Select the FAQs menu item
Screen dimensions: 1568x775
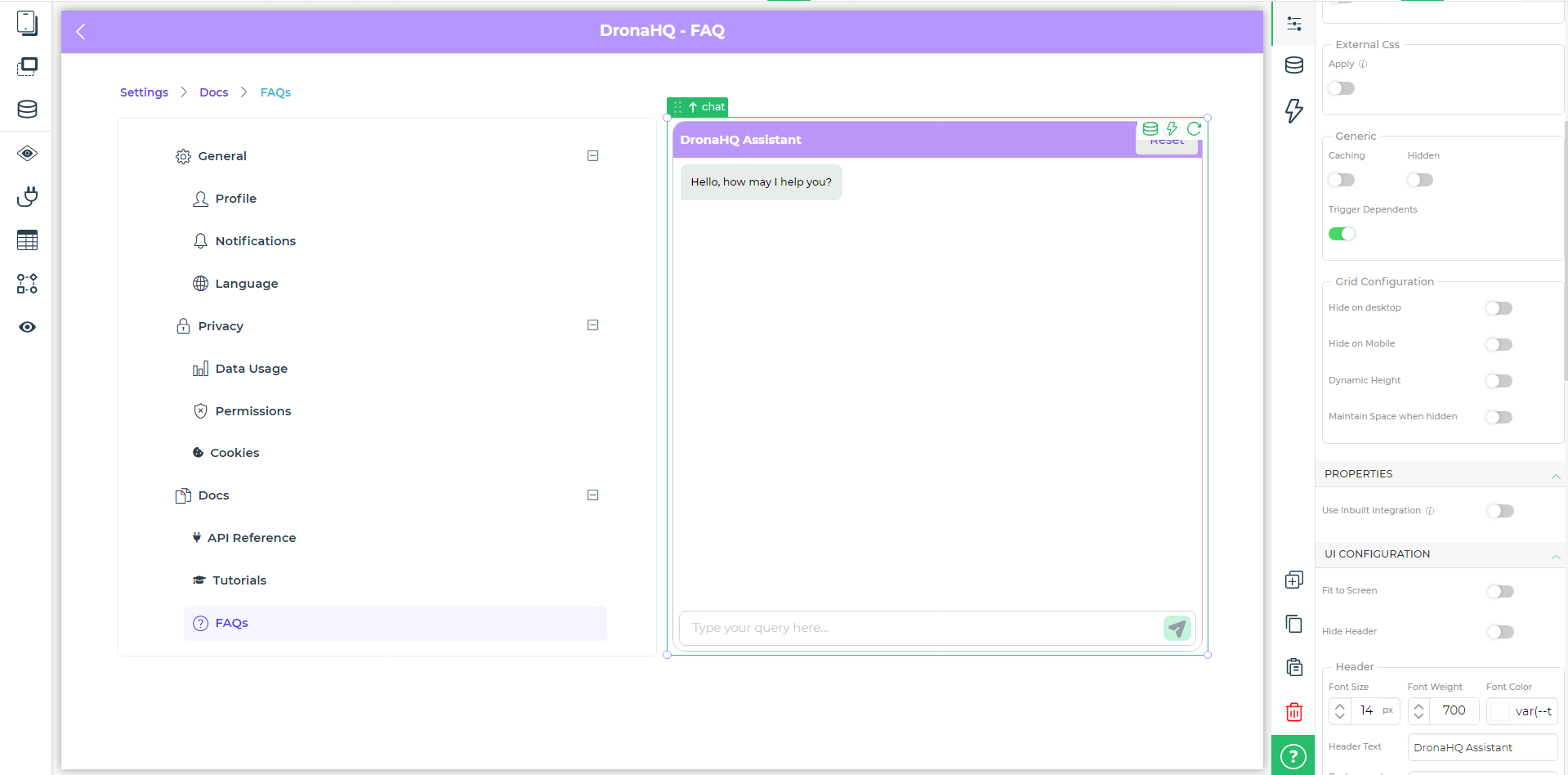click(395, 623)
